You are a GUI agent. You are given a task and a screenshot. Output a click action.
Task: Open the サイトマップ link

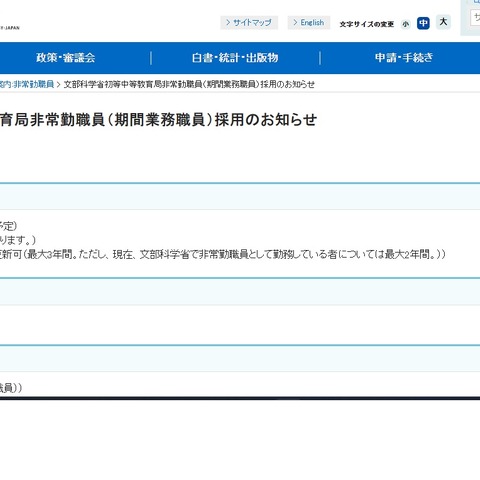pyautogui.click(x=249, y=23)
